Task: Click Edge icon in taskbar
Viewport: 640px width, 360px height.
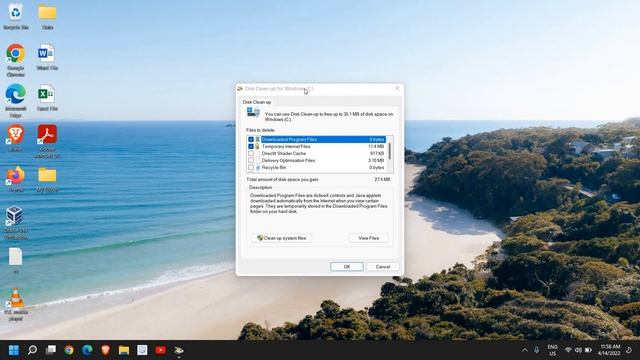Action: [87, 350]
